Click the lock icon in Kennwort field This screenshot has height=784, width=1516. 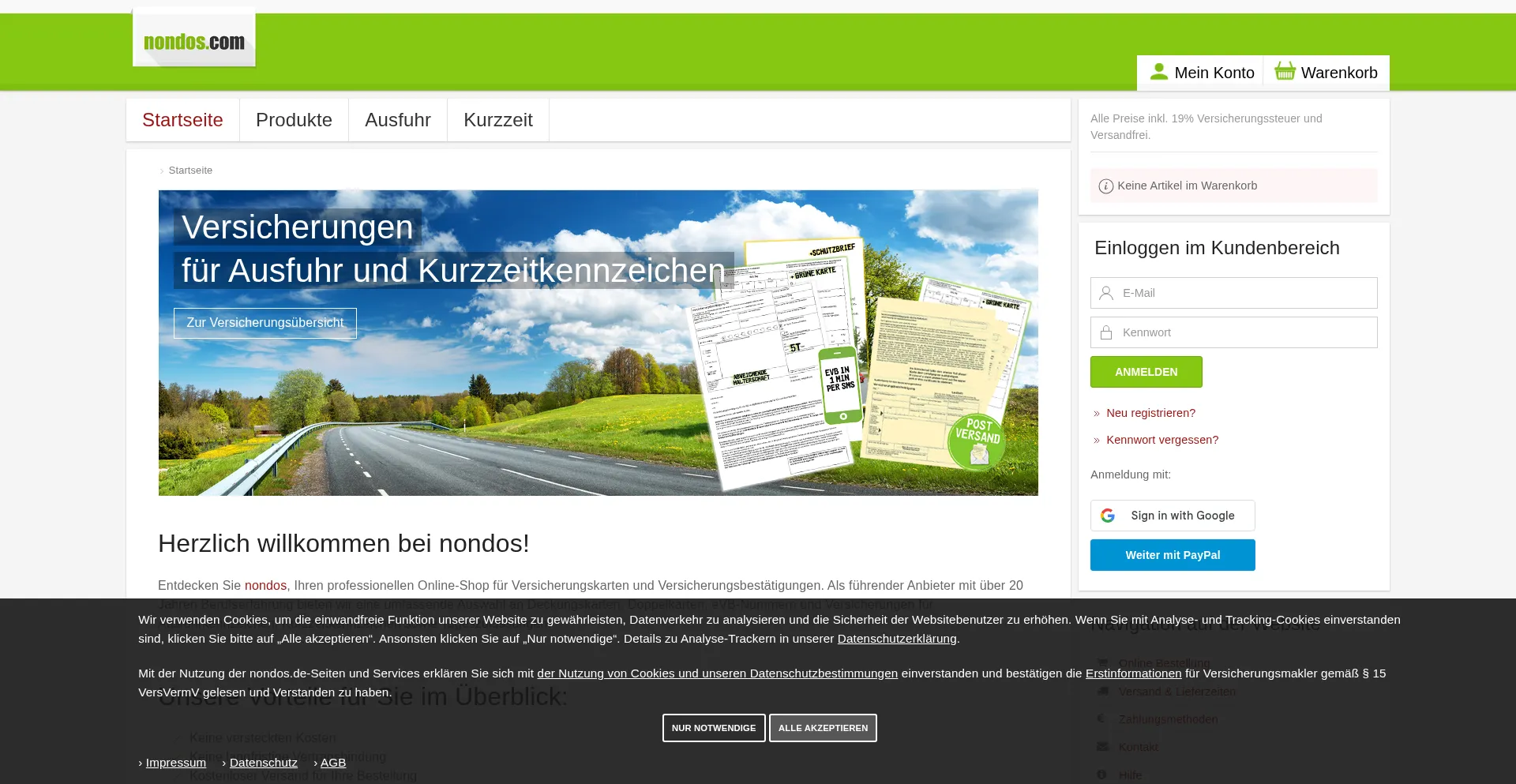pos(1106,332)
